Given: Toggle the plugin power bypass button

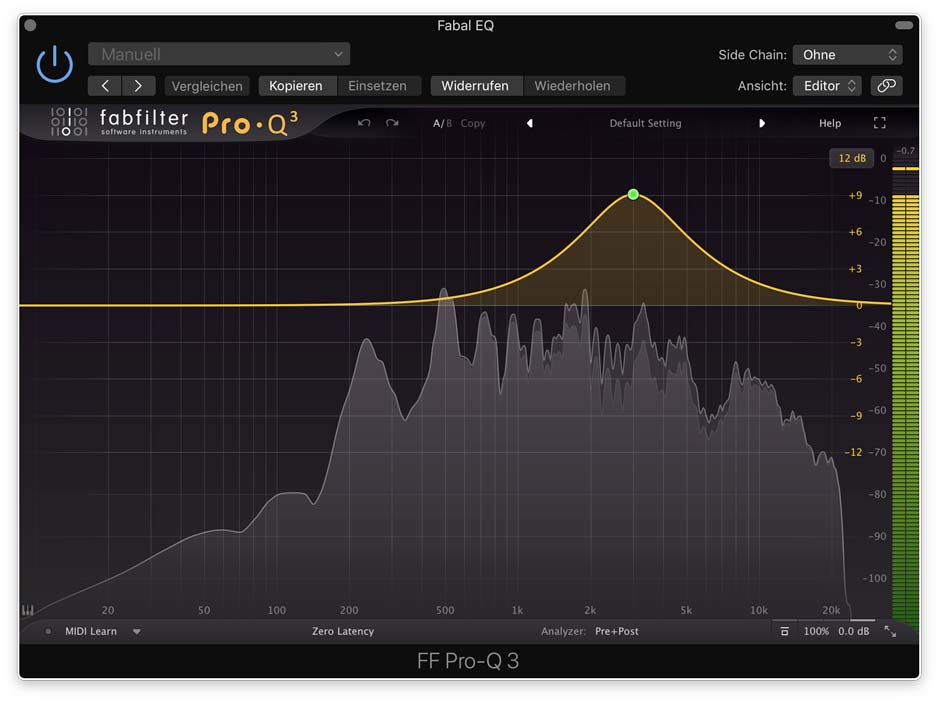Looking at the screenshot, I should point(54,64).
